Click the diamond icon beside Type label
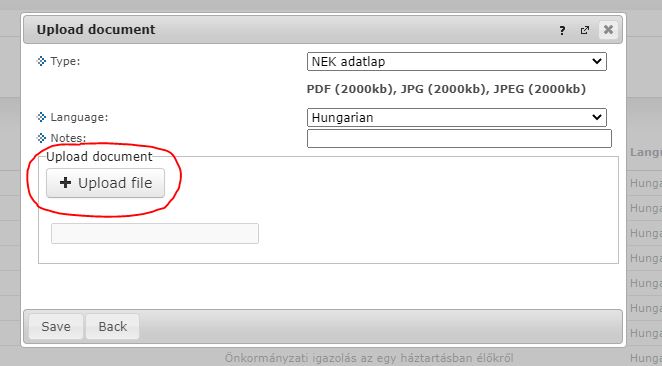Viewport: 662px width, 366px height. (x=41, y=61)
